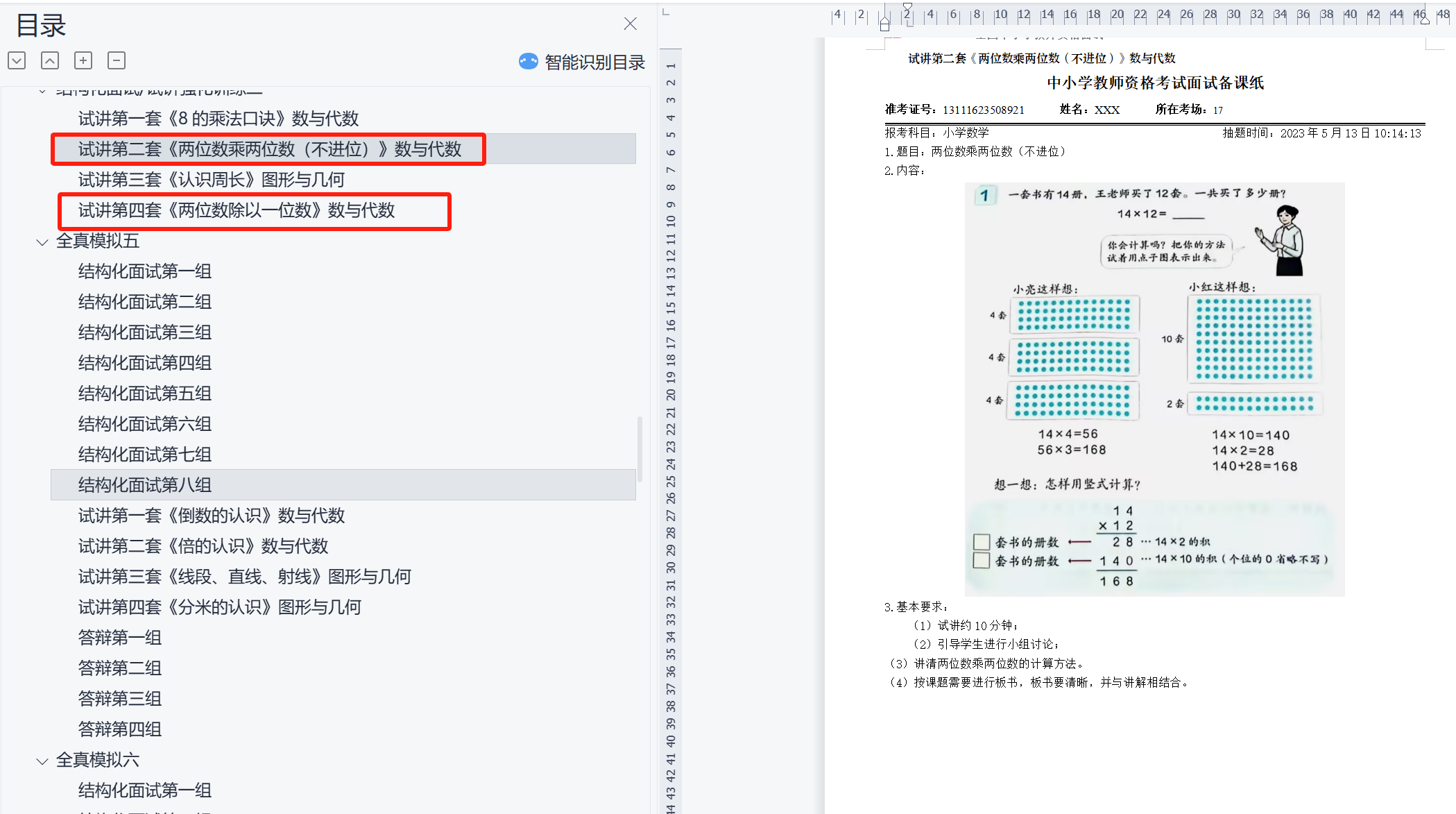Click the 目录 panel vertical scrollbar thumb
Image resolution: width=1456 pixels, height=814 pixels.
(640, 449)
